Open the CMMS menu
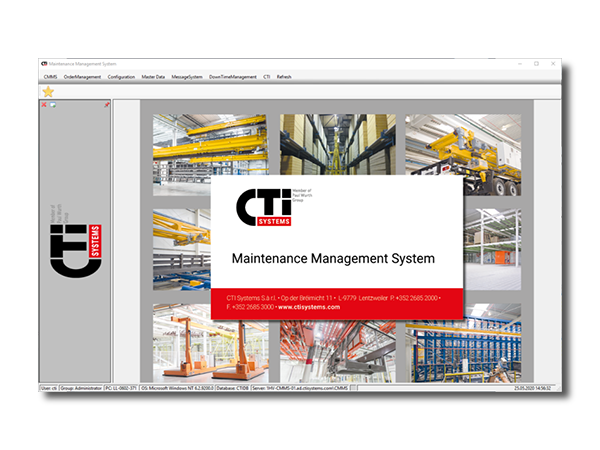The height and width of the screenshot is (450, 600). pos(50,77)
